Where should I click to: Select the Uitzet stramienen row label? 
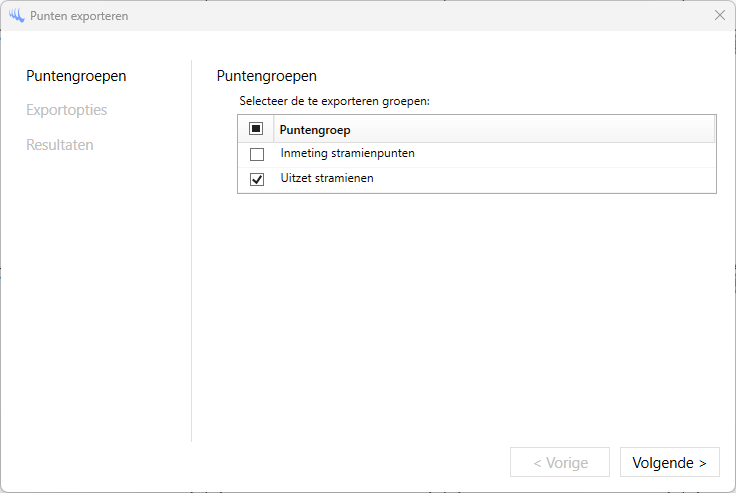[x=327, y=179]
